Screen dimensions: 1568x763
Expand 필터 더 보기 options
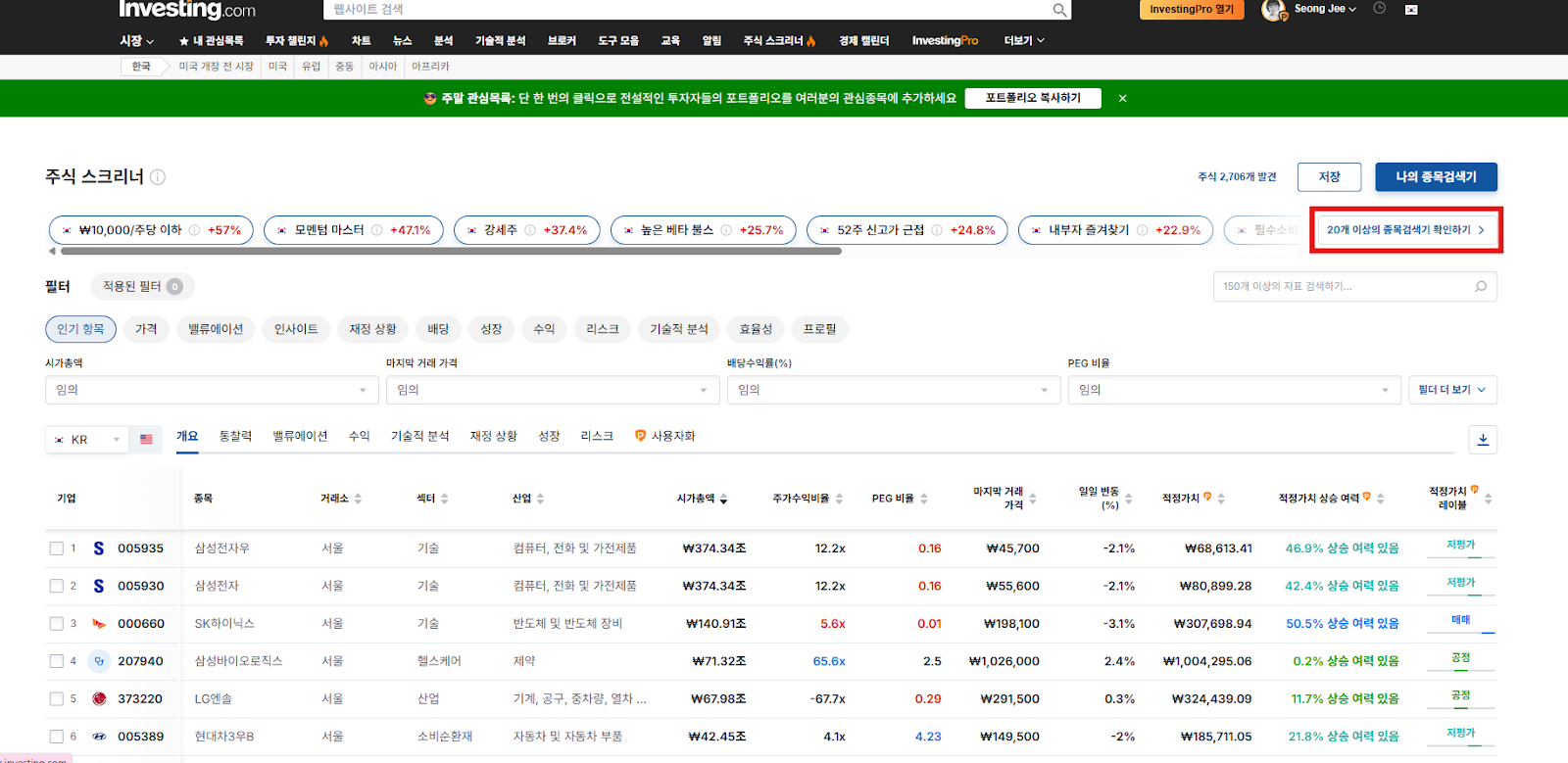(x=1452, y=390)
